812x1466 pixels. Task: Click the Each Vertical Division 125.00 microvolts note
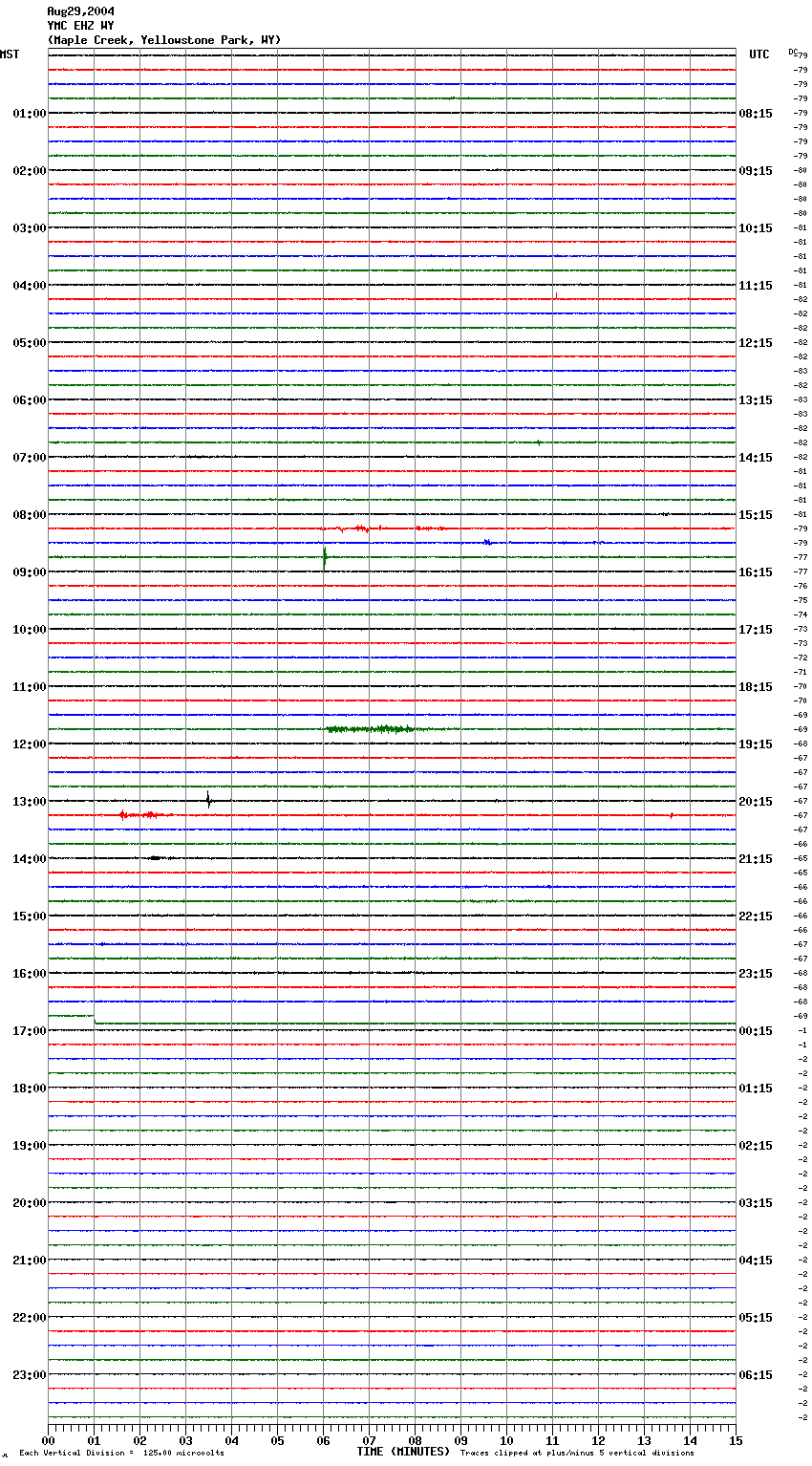pos(121,1454)
